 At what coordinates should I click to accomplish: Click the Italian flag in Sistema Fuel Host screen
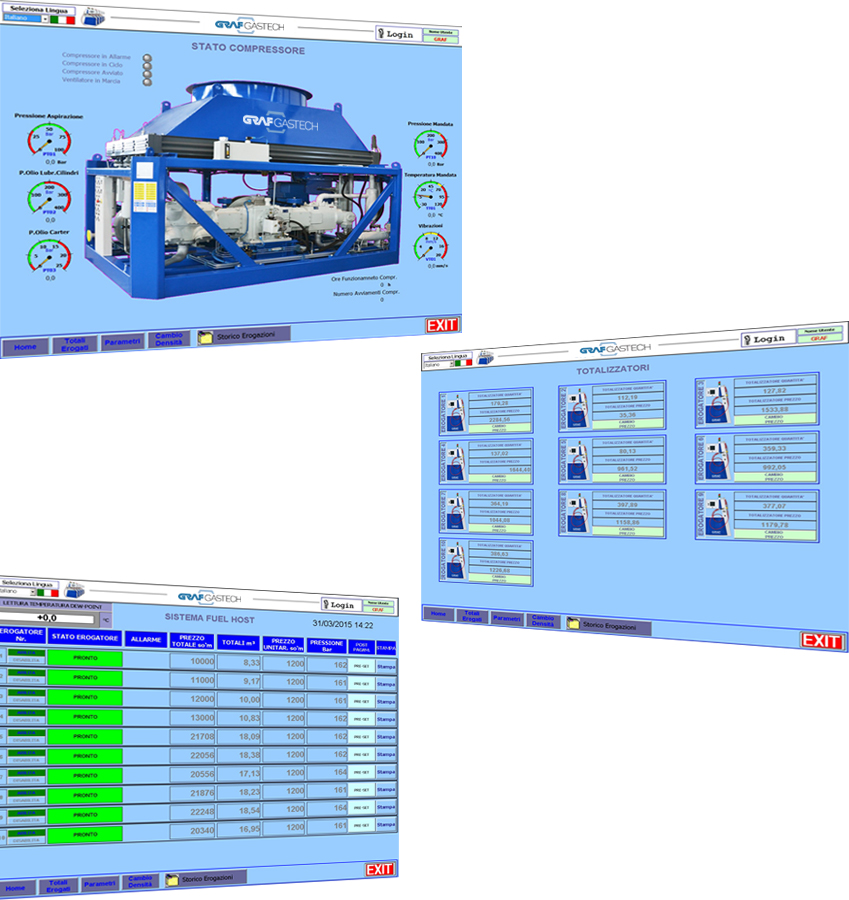point(48,592)
